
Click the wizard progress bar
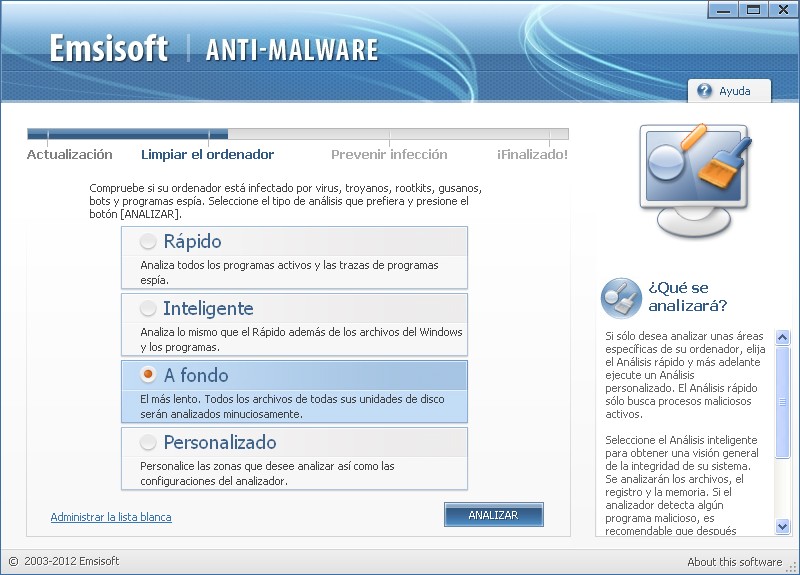click(298, 134)
